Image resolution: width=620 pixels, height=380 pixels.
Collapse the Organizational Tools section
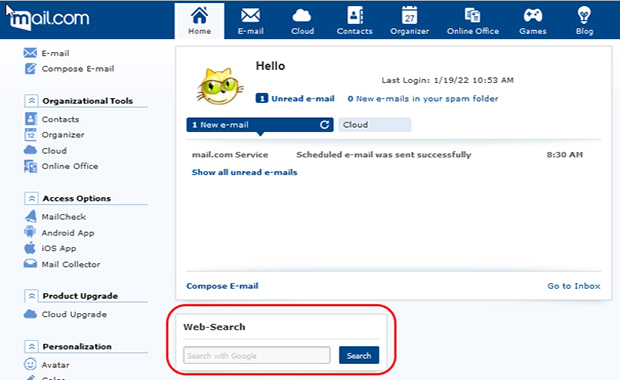point(31,100)
